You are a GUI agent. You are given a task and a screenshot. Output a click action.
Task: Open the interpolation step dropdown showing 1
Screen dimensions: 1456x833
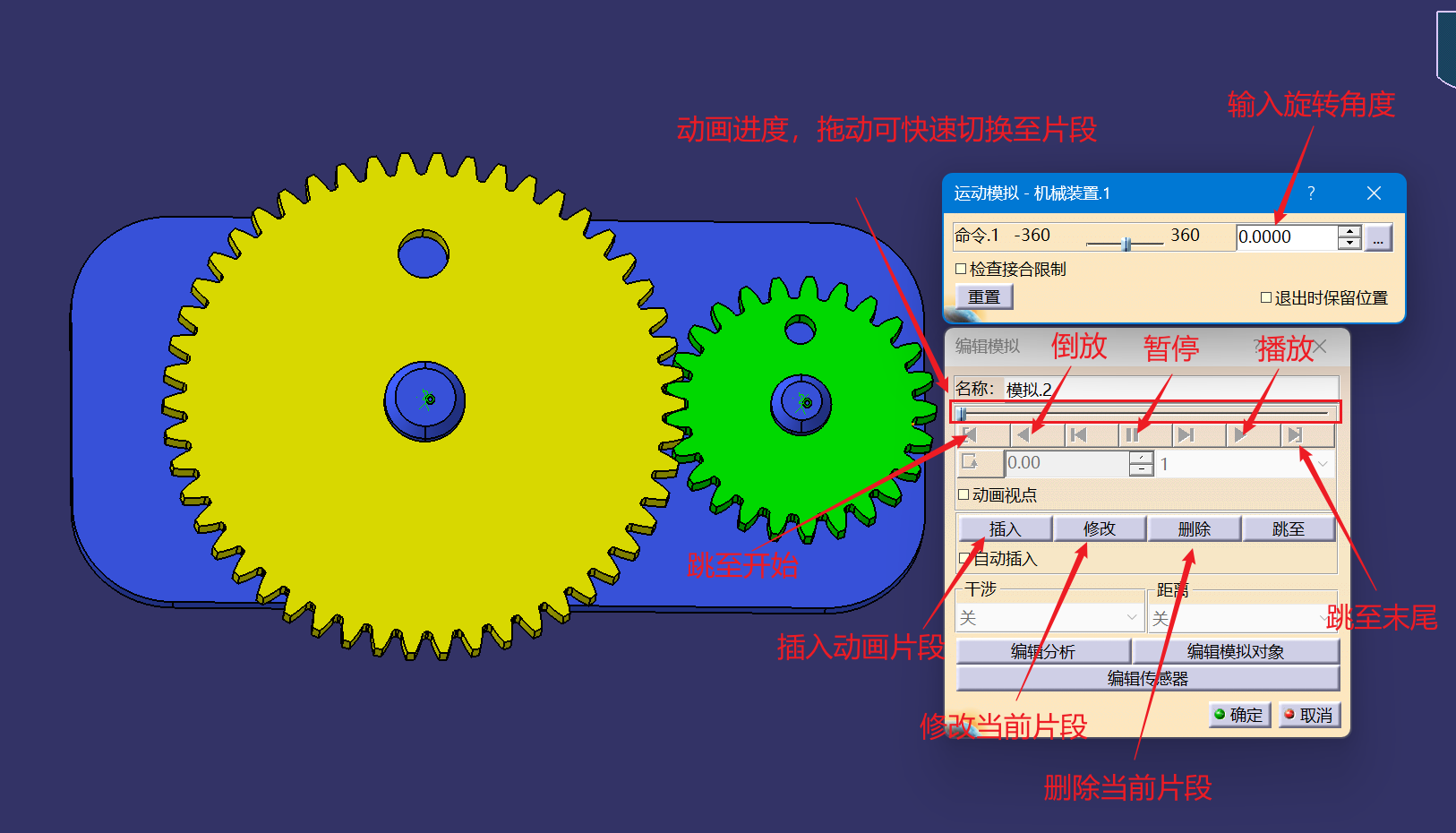coord(1244,464)
